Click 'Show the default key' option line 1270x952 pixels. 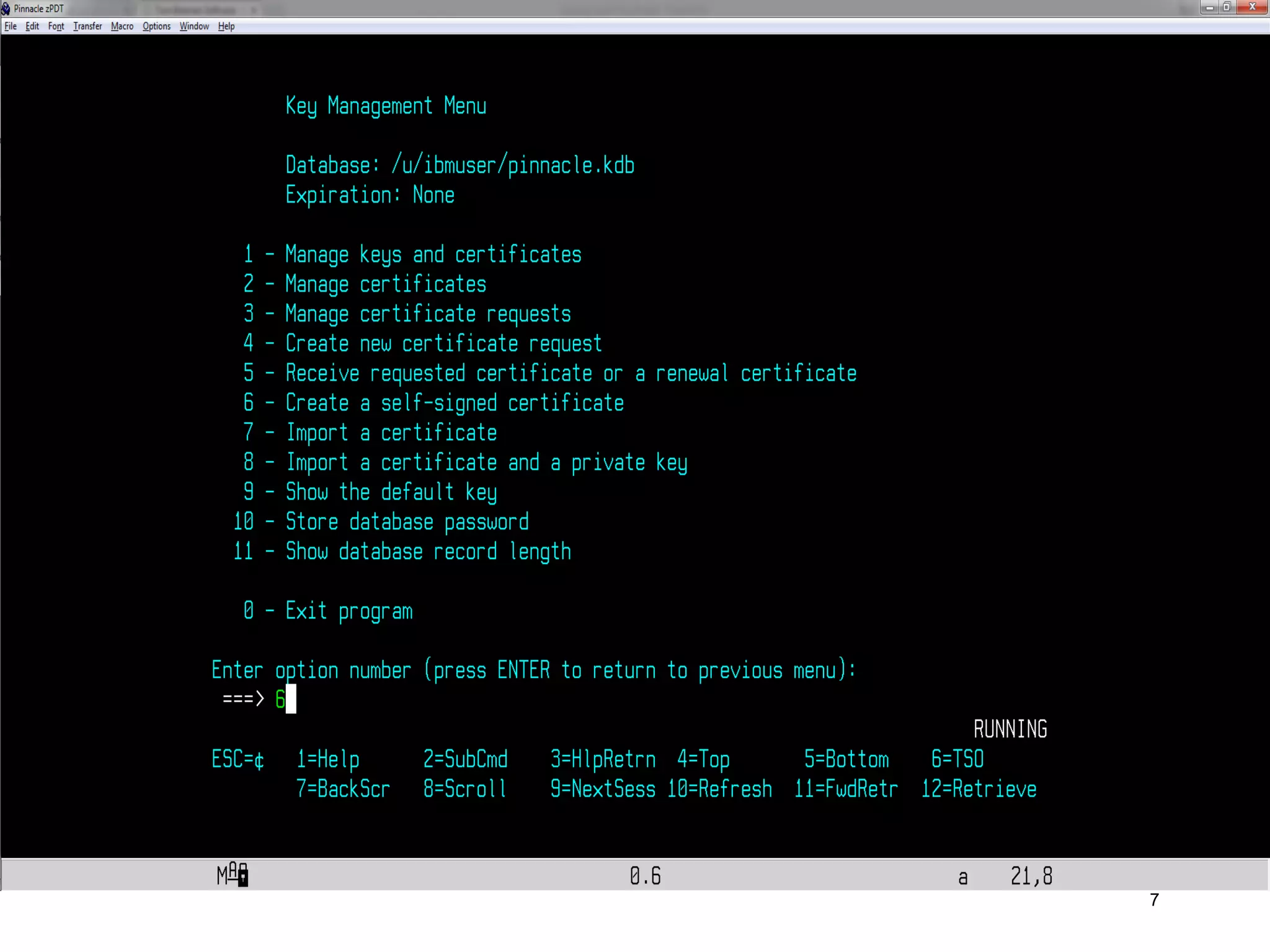click(370, 493)
